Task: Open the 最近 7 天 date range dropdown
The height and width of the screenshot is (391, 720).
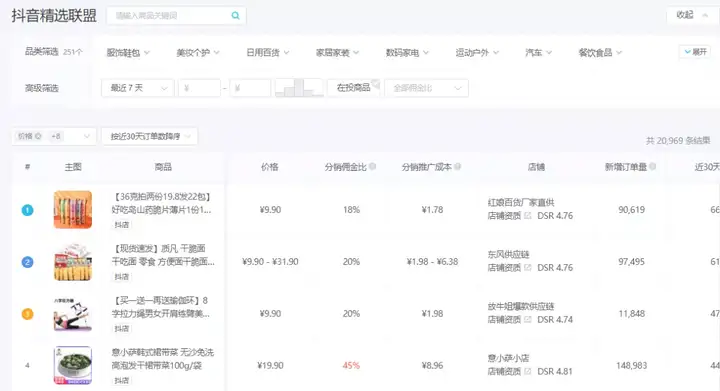Action: point(137,88)
